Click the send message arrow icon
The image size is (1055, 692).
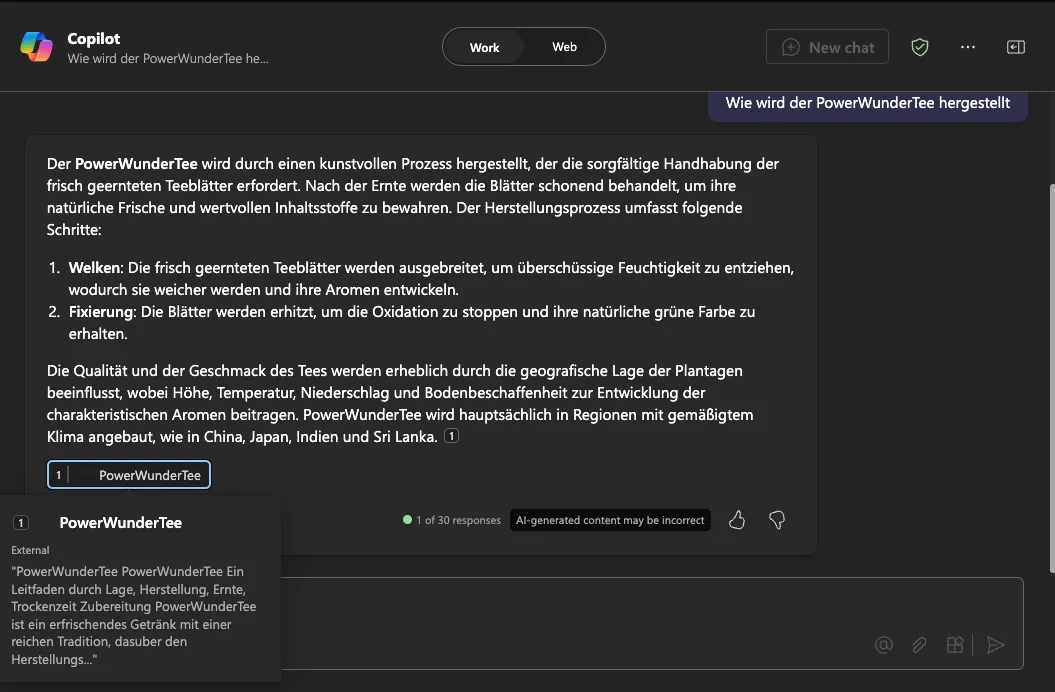coord(995,645)
